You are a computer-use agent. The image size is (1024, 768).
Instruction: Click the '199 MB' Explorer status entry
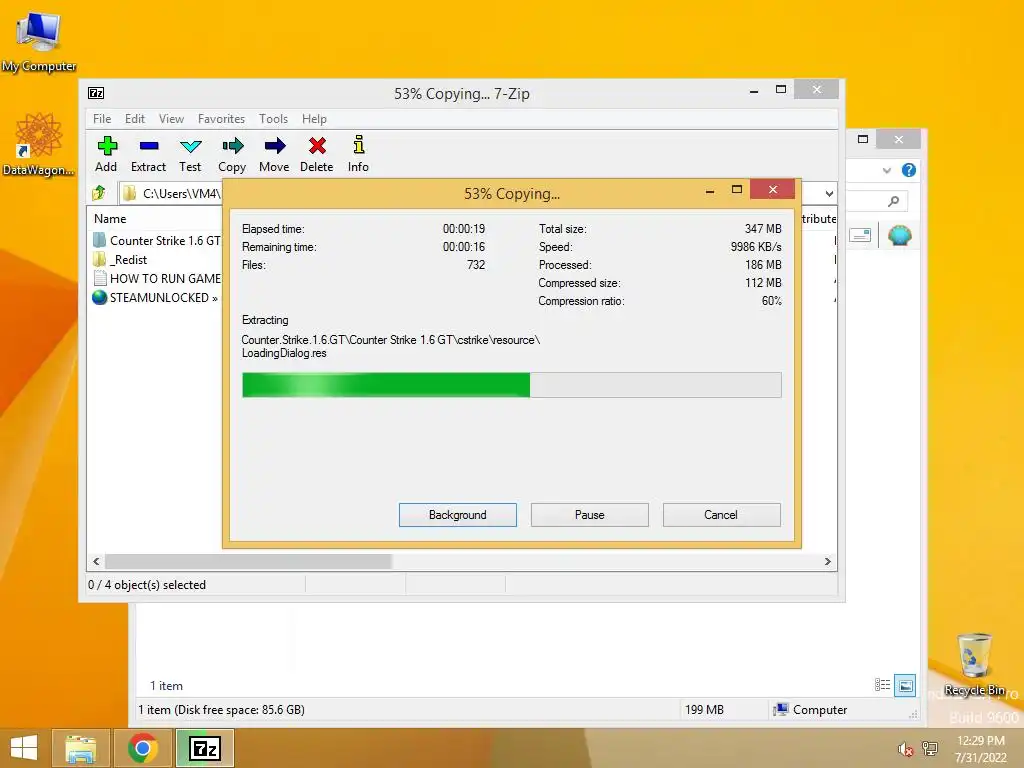[x=704, y=710]
